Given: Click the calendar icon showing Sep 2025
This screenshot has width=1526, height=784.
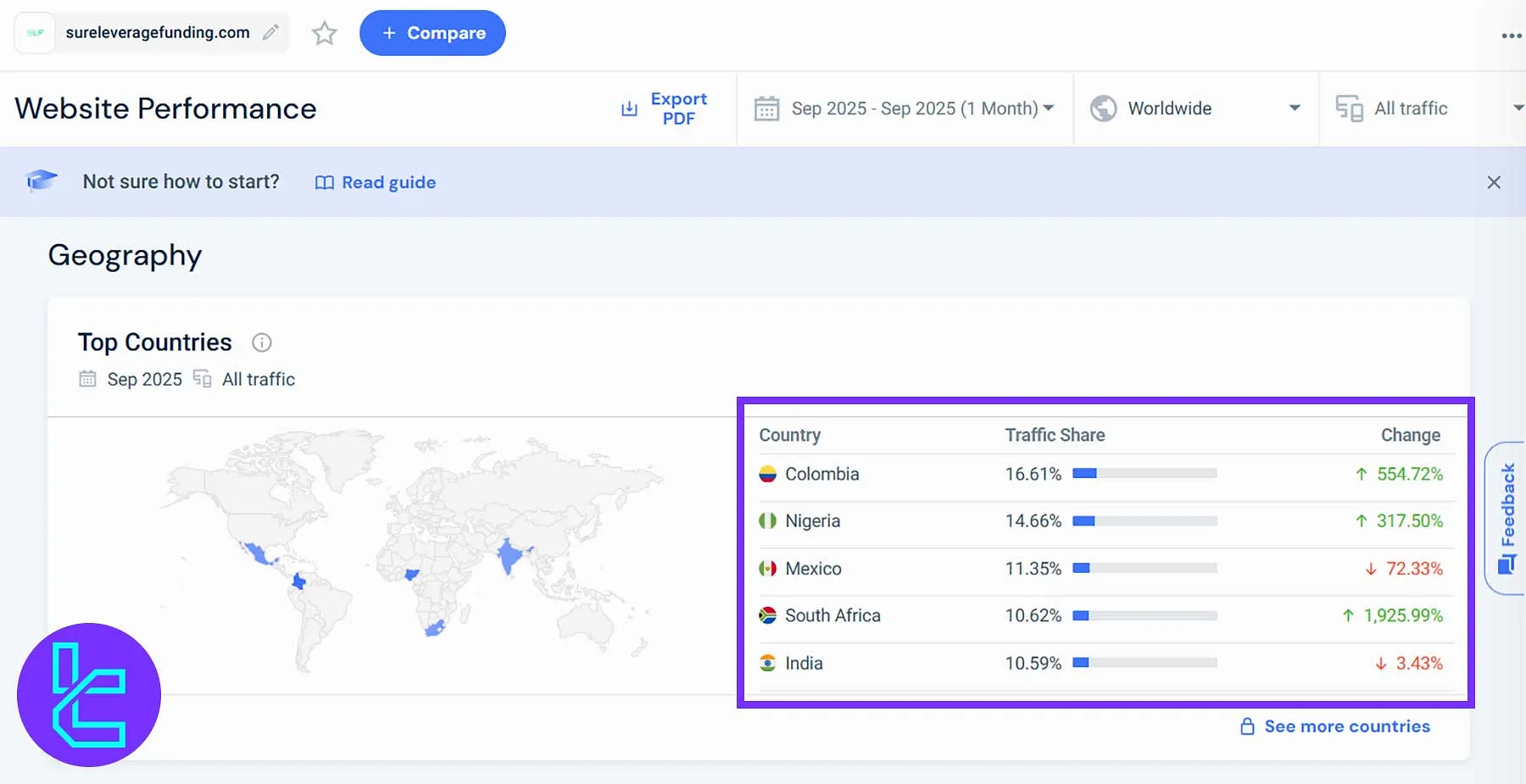Looking at the screenshot, I should point(87,379).
